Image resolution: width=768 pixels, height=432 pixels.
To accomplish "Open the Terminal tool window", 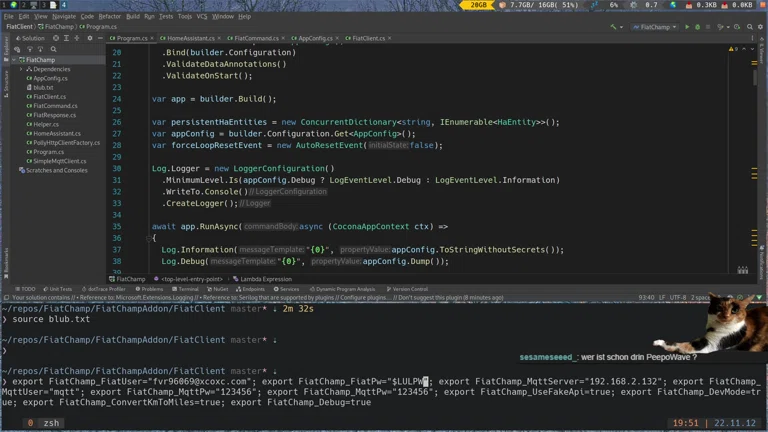I will 188,289.
